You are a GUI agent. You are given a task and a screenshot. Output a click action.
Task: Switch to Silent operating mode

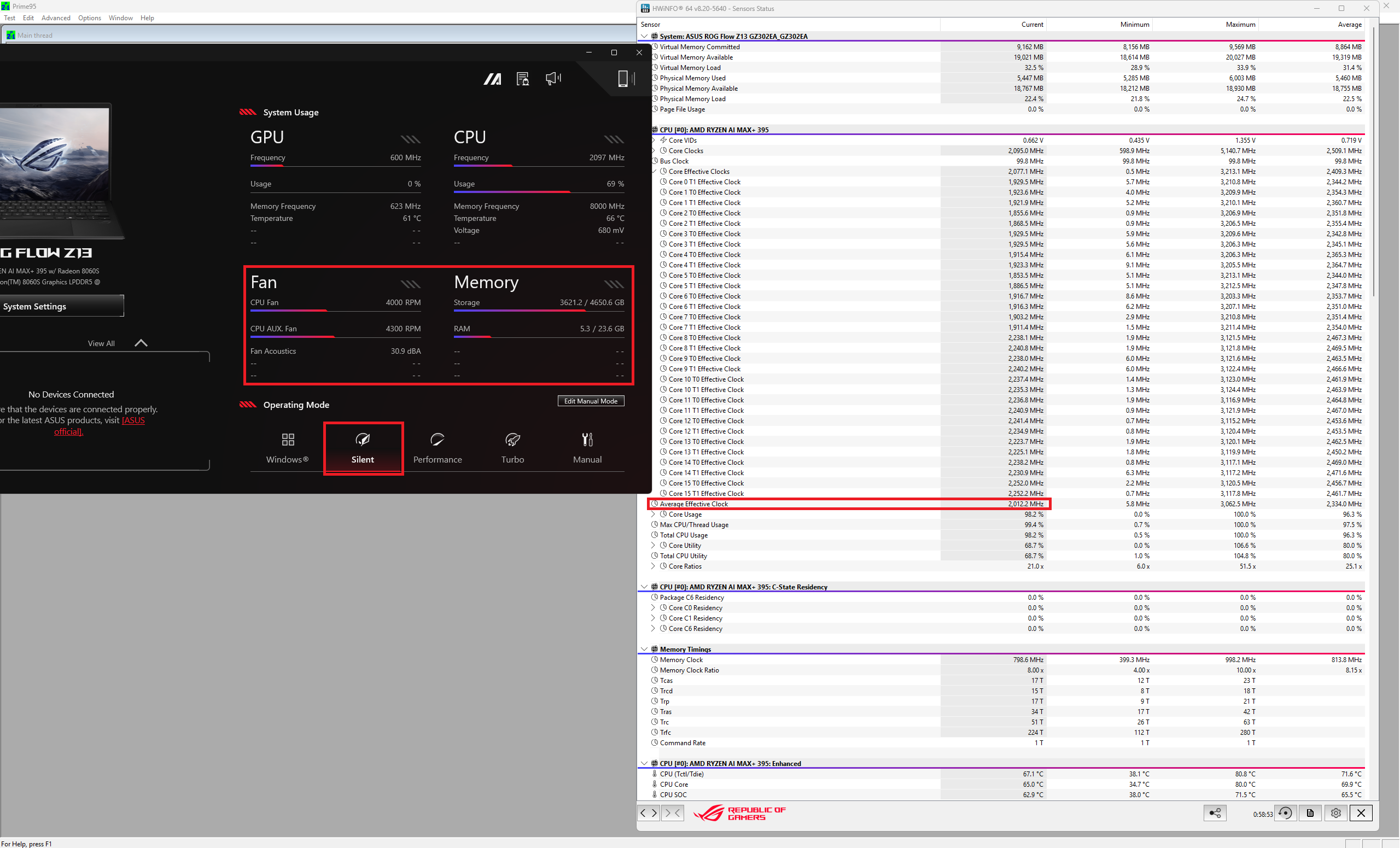tap(363, 448)
